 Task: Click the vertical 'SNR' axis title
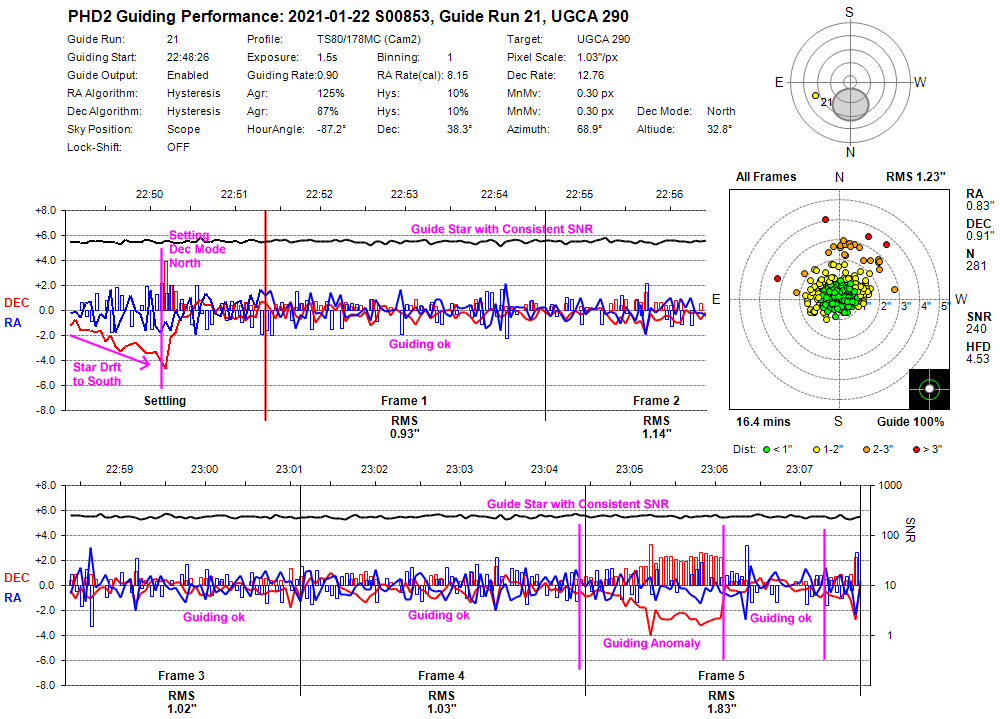910,530
